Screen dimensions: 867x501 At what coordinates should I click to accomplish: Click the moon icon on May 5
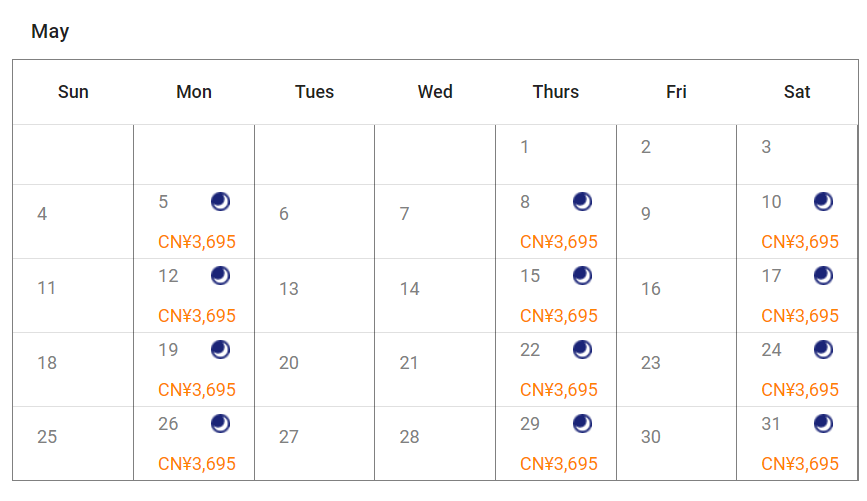click(221, 202)
